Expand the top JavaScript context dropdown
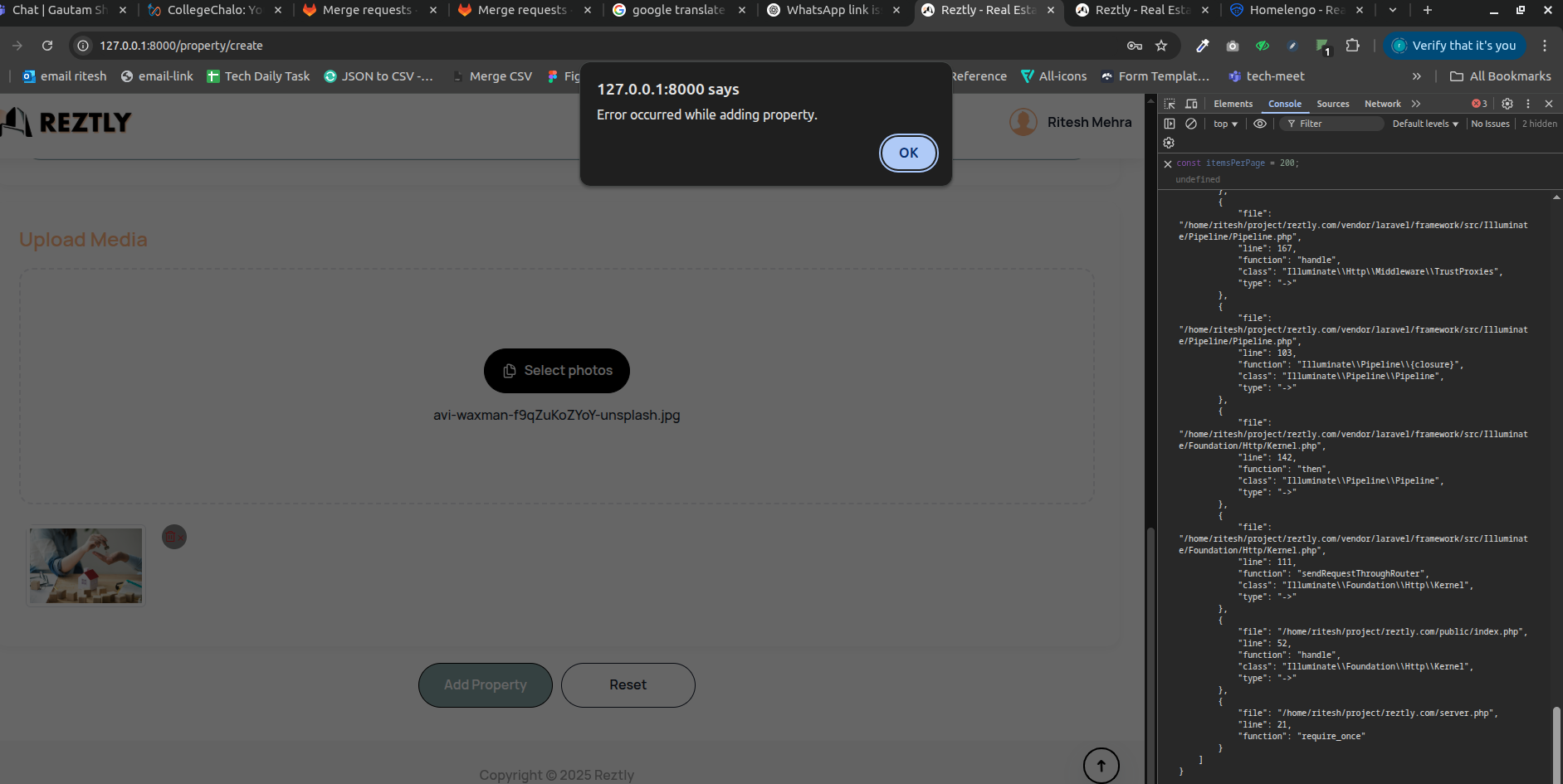Screen dimensions: 1563x784 tap(1225, 124)
